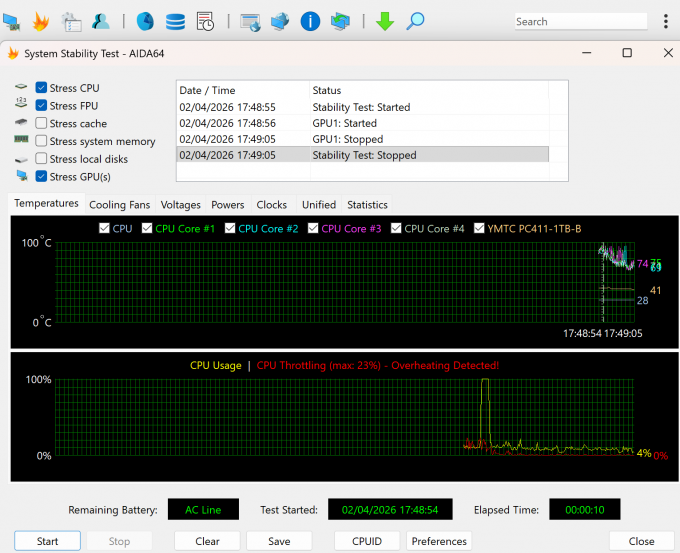Toggle YMTC PC411-1TB-B temperature checkbox
The height and width of the screenshot is (553, 680).
coord(479,228)
